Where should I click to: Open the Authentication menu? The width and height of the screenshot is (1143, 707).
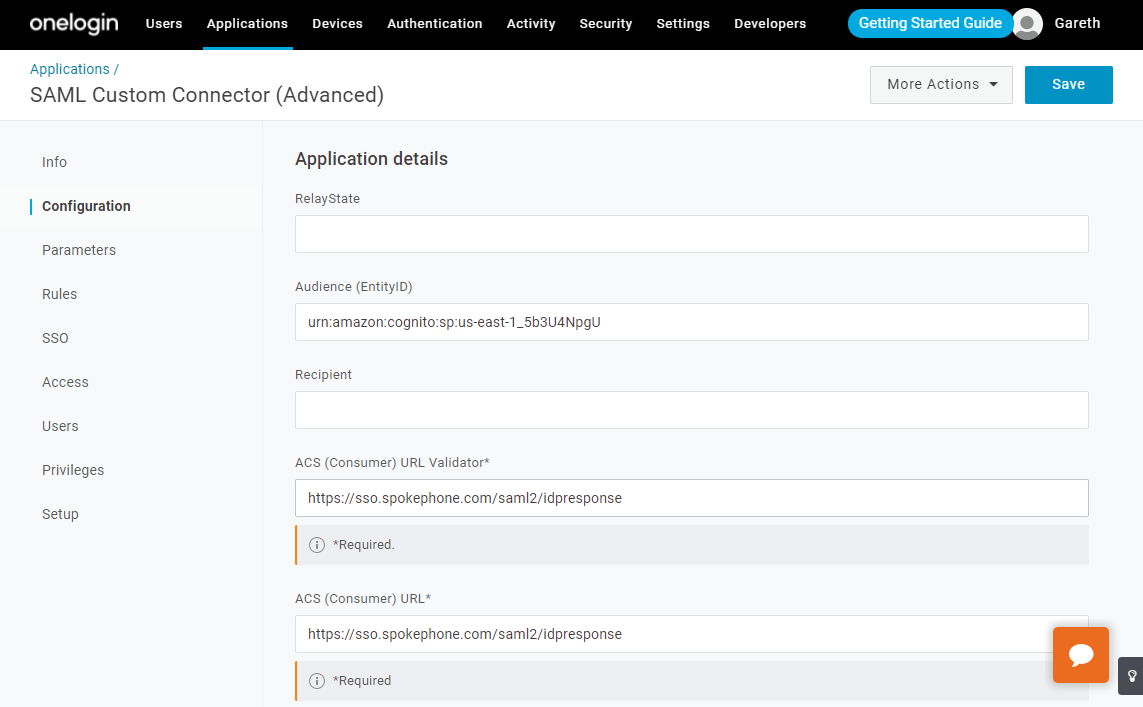click(434, 23)
